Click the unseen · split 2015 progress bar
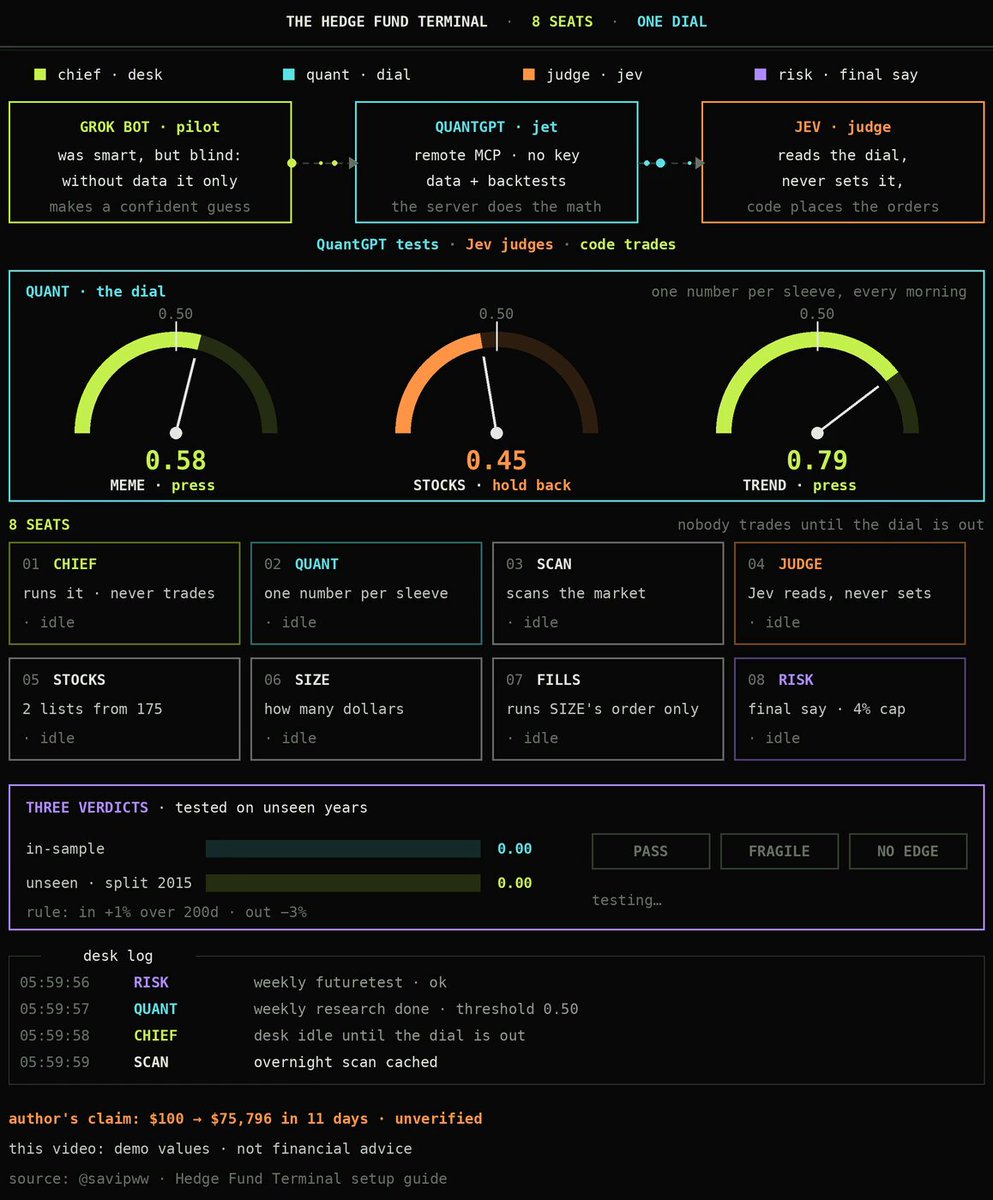 [x=343, y=883]
